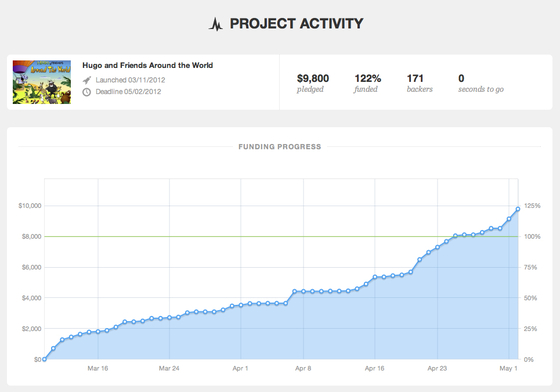
Task: Click the Mar 16 date label
Action: coord(98,368)
